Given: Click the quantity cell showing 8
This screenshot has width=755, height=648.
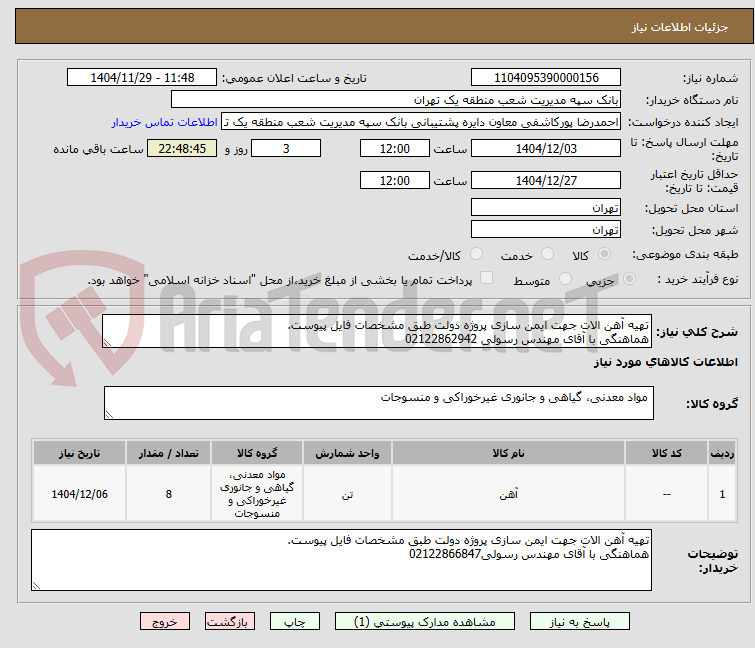Looking at the screenshot, I should pos(169,494).
